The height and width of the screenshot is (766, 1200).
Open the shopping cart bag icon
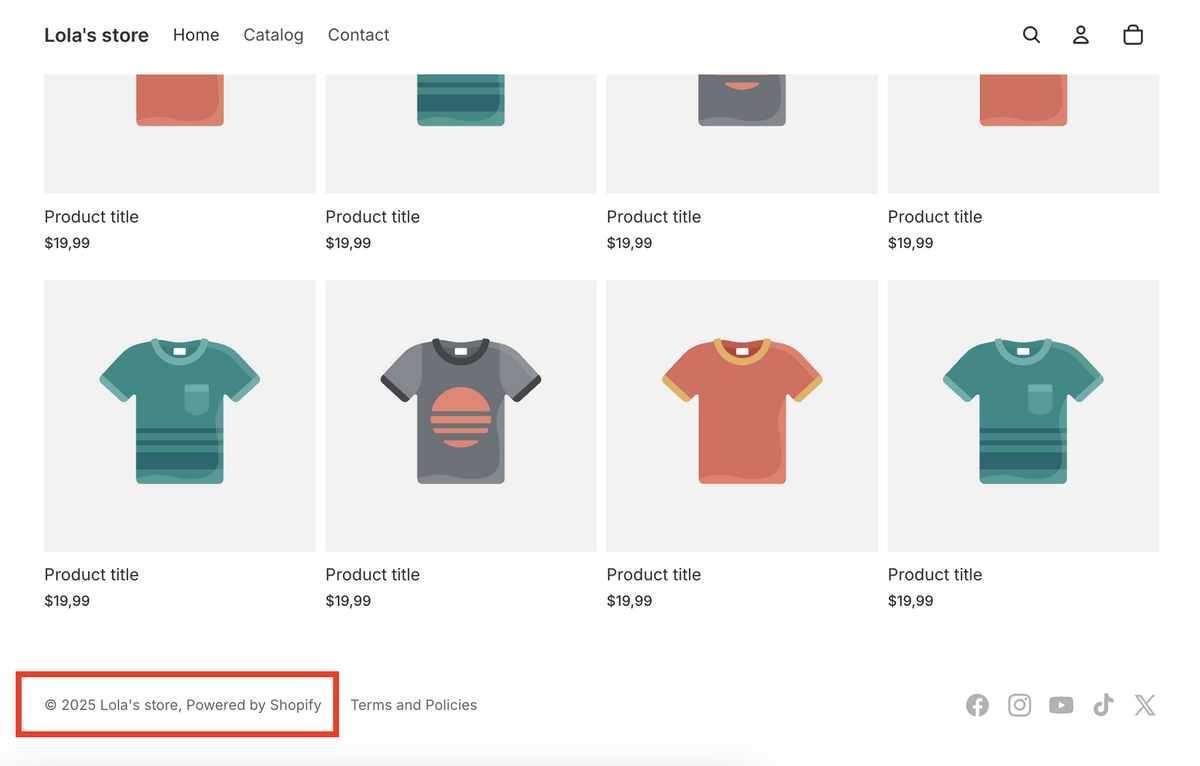[1133, 34]
